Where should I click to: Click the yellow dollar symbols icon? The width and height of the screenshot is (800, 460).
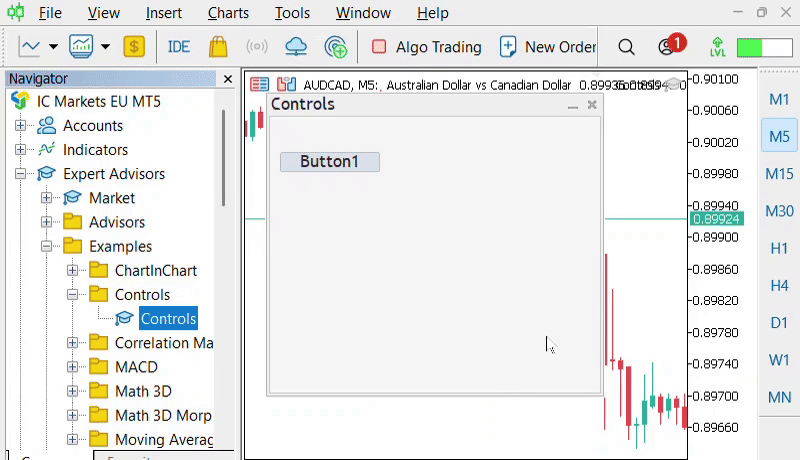tap(134, 47)
